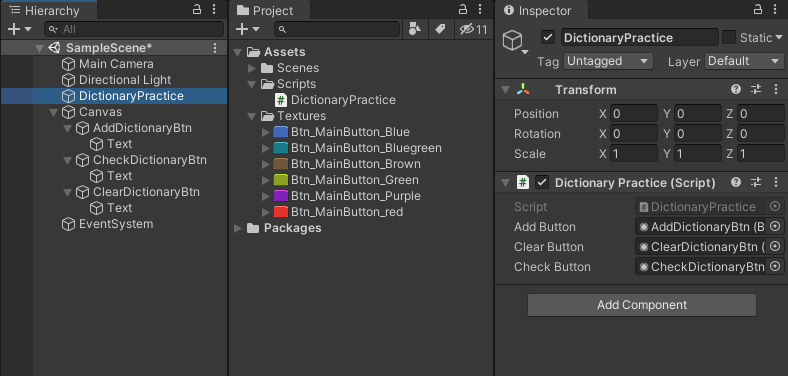Click Unity scene icon beside SampleScene
Screen dimensions: 788x376
(54, 48)
